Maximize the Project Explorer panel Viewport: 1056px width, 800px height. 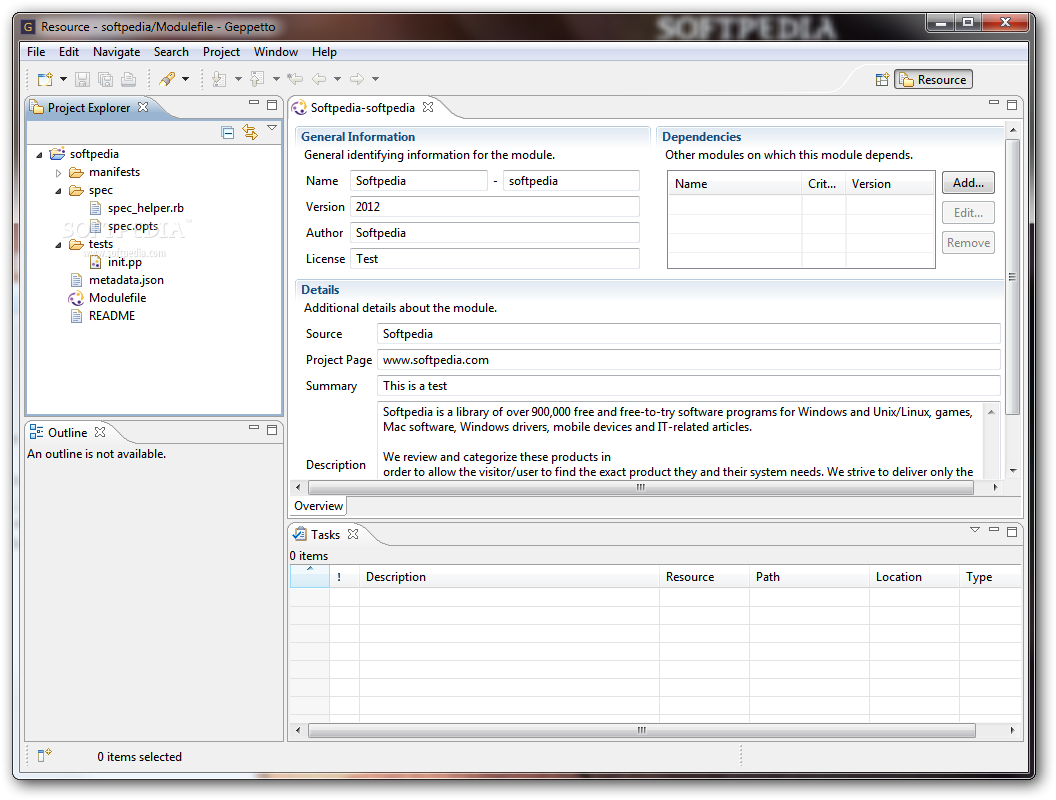(272, 104)
